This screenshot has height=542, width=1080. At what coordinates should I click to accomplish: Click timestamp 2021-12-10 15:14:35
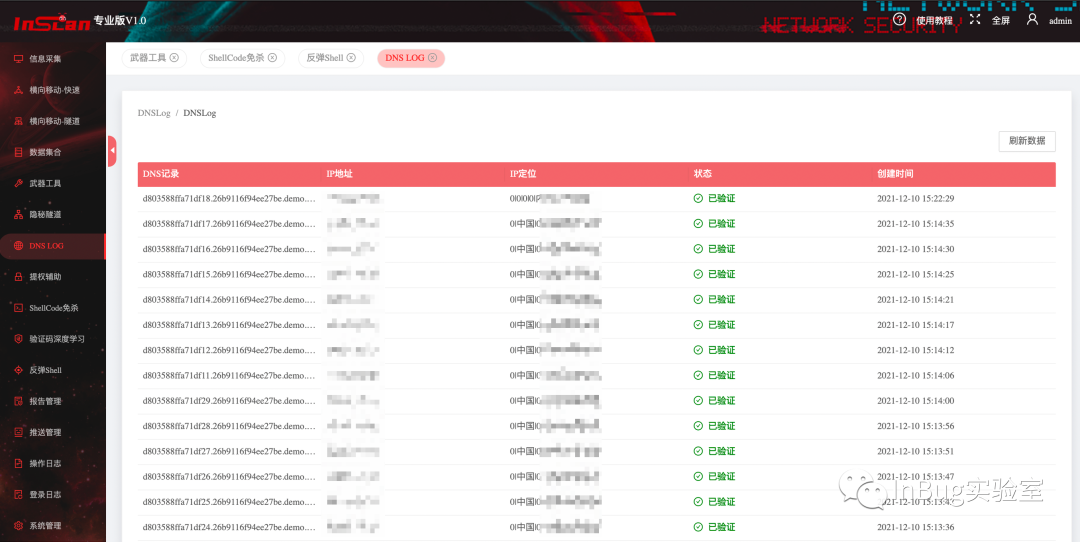point(915,224)
